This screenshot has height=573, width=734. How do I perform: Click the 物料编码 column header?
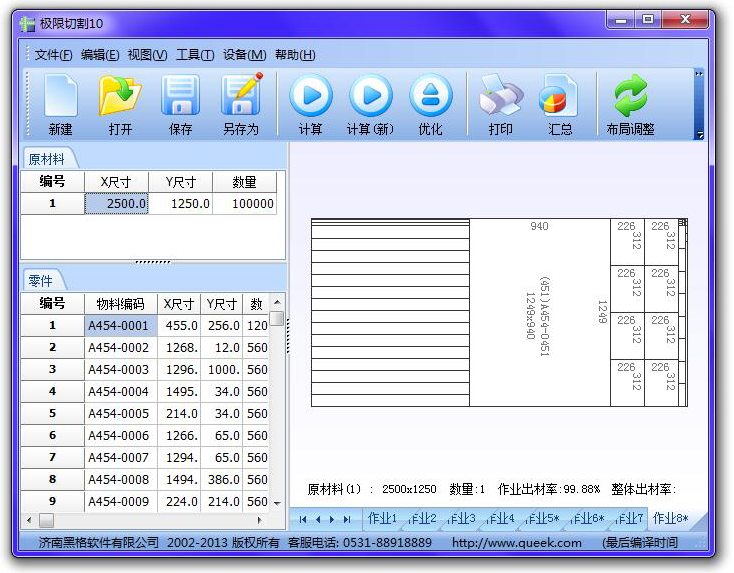[x=121, y=304]
